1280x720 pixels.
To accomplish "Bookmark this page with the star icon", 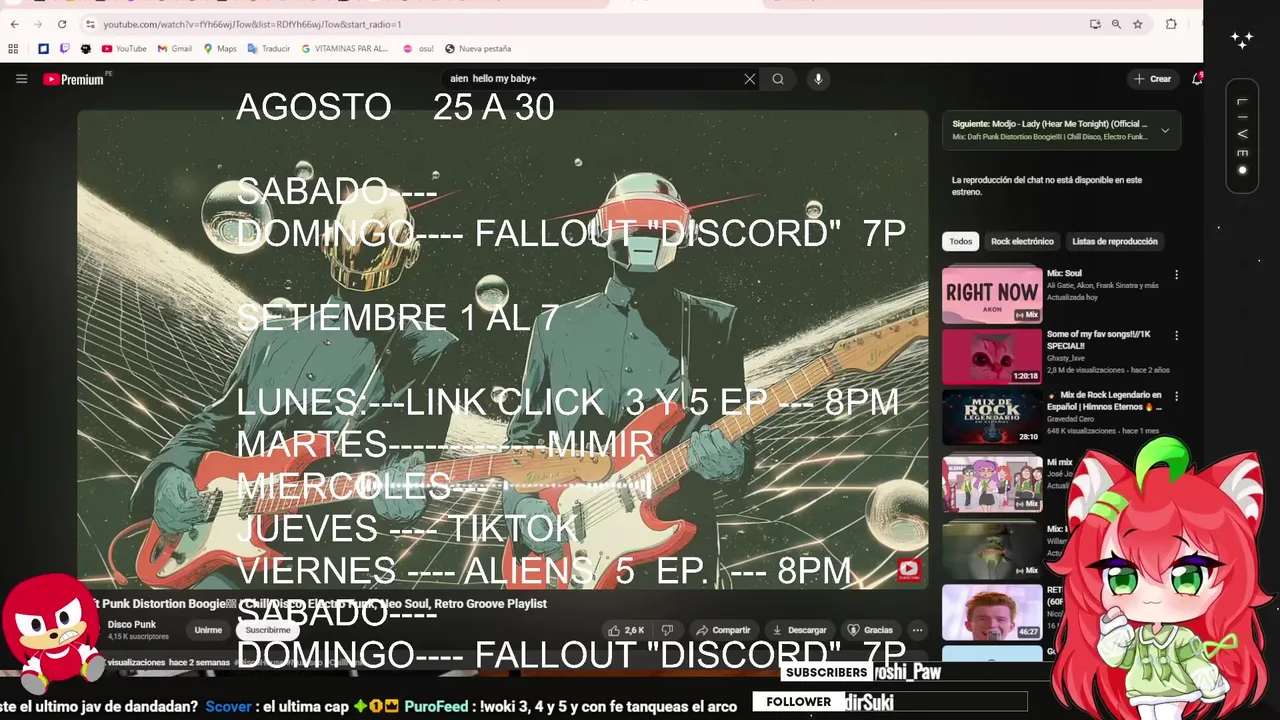I will pyautogui.click(x=1138, y=24).
